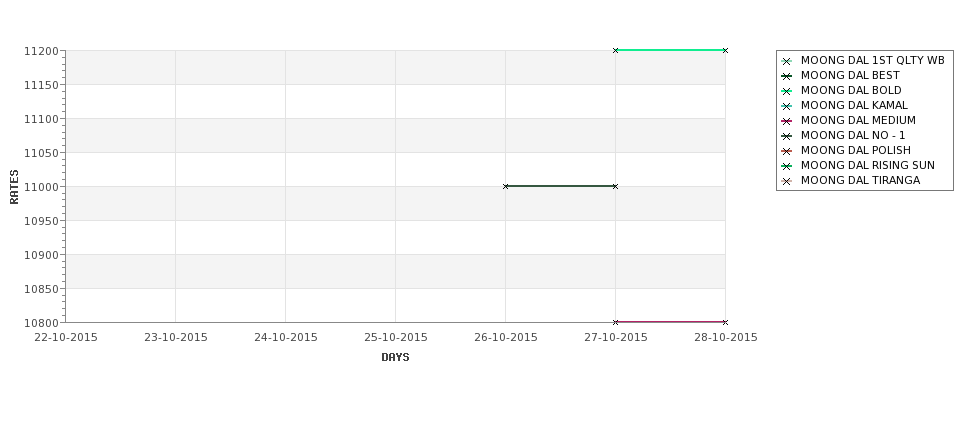The height and width of the screenshot is (429, 975).
Task: Click the MOONG DAL KAMAL legend marker
Action: pos(787,106)
